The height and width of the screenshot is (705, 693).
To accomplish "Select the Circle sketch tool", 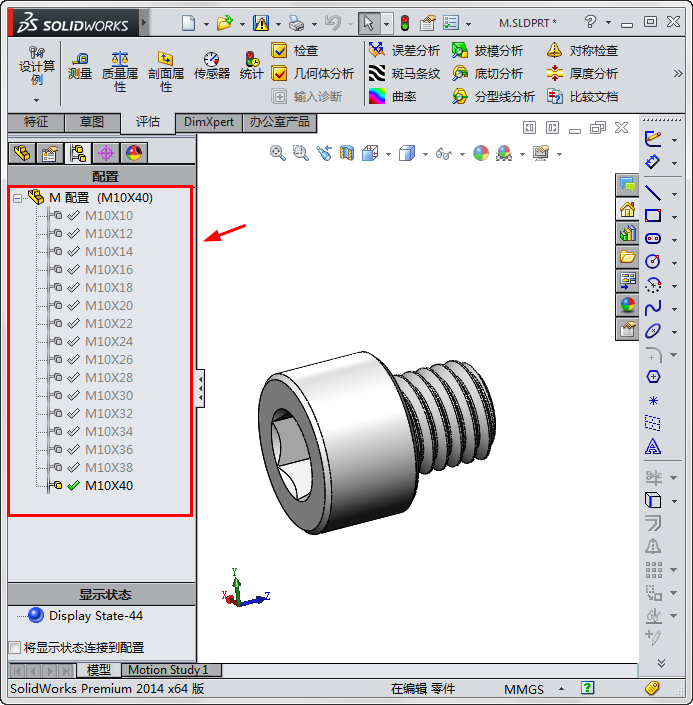I will click(653, 261).
